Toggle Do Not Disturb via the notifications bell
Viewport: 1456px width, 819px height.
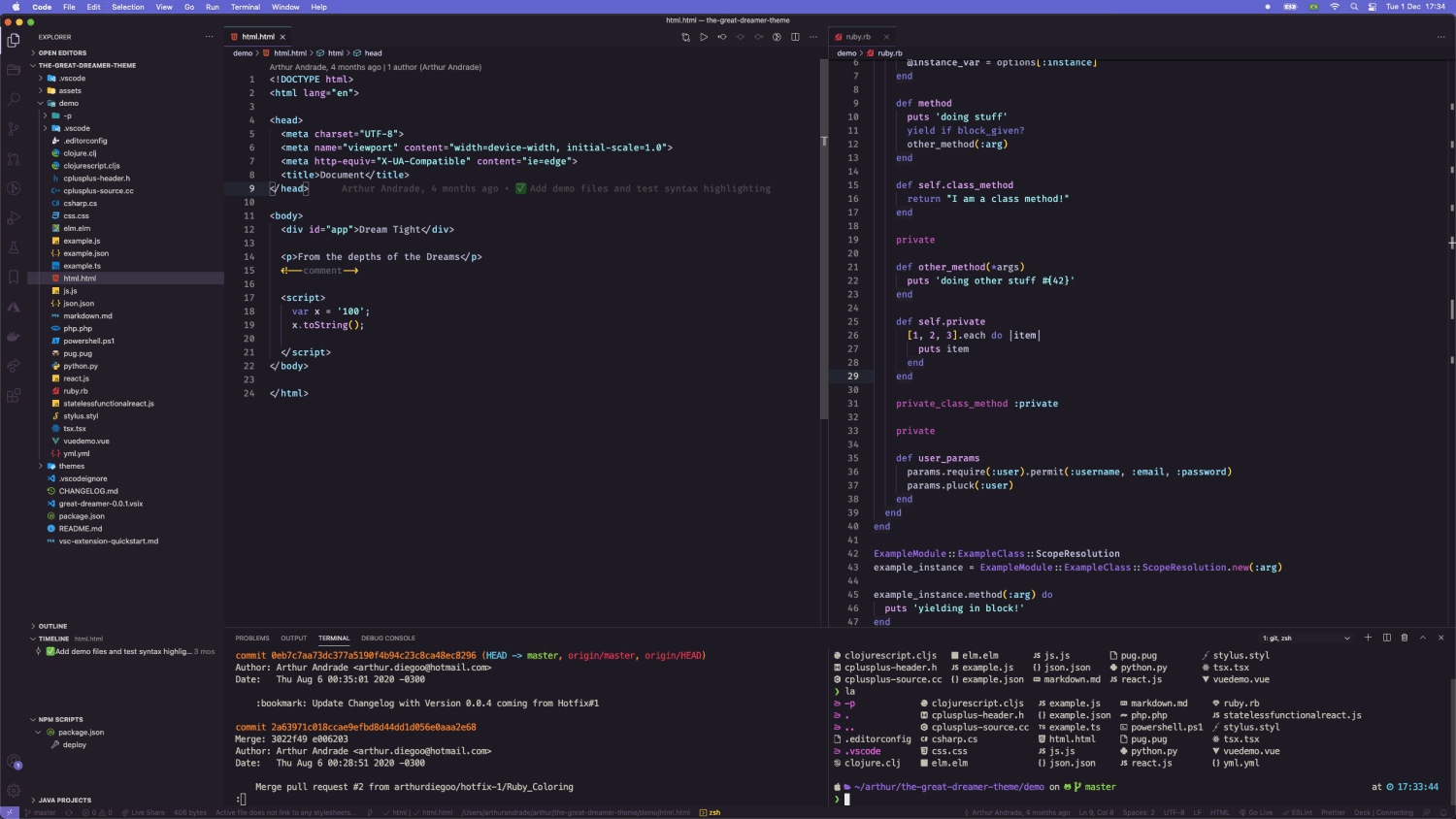[x=1445, y=813]
